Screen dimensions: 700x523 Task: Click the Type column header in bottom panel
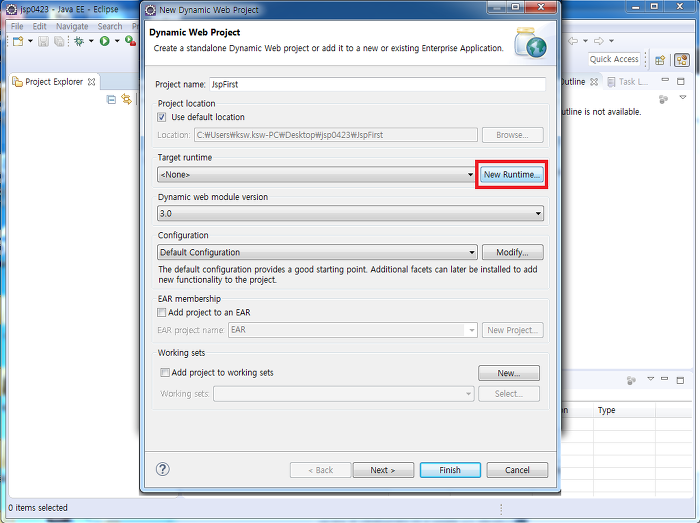click(x=624, y=410)
